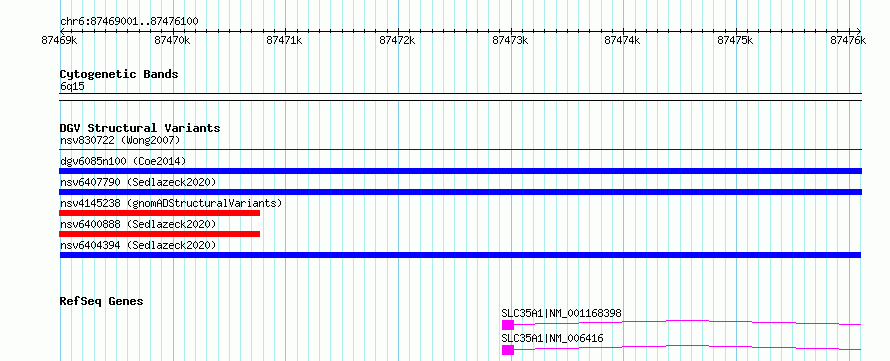Click the 87469k ruler tick label
890x361 pixels.
(x=60, y=40)
